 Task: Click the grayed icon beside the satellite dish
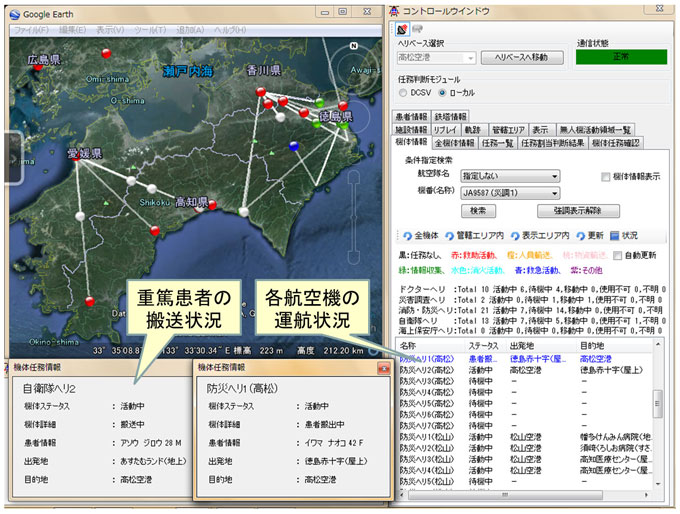tap(417, 29)
